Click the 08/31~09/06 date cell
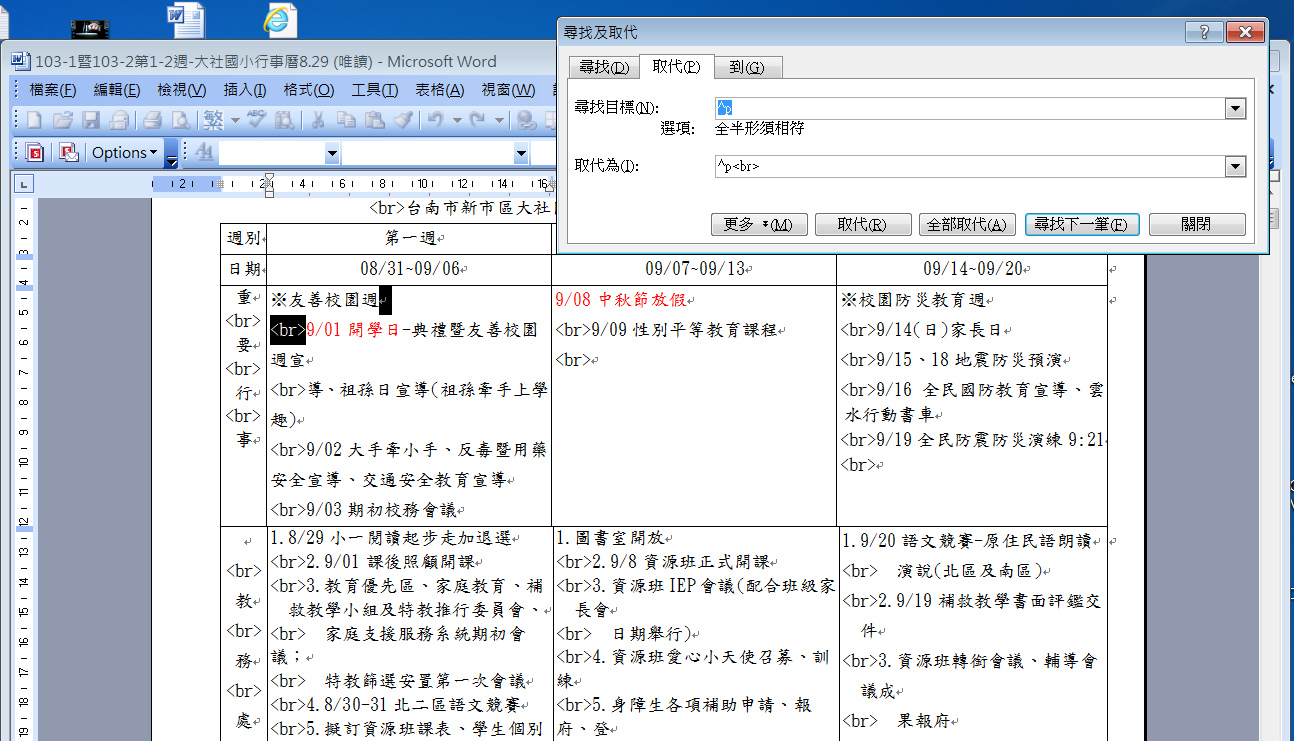This screenshot has height=741, width=1294. (x=410, y=269)
